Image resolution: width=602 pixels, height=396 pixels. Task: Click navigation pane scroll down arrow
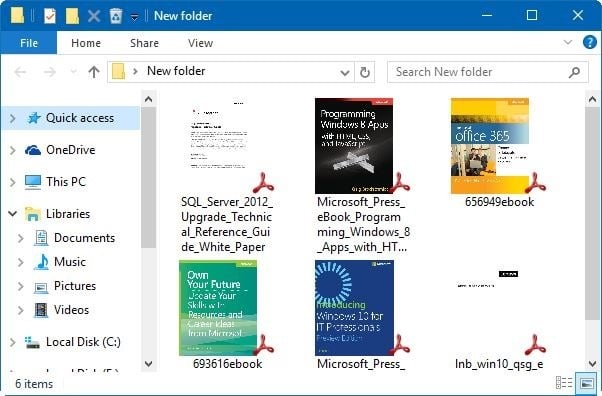click(x=149, y=363)
